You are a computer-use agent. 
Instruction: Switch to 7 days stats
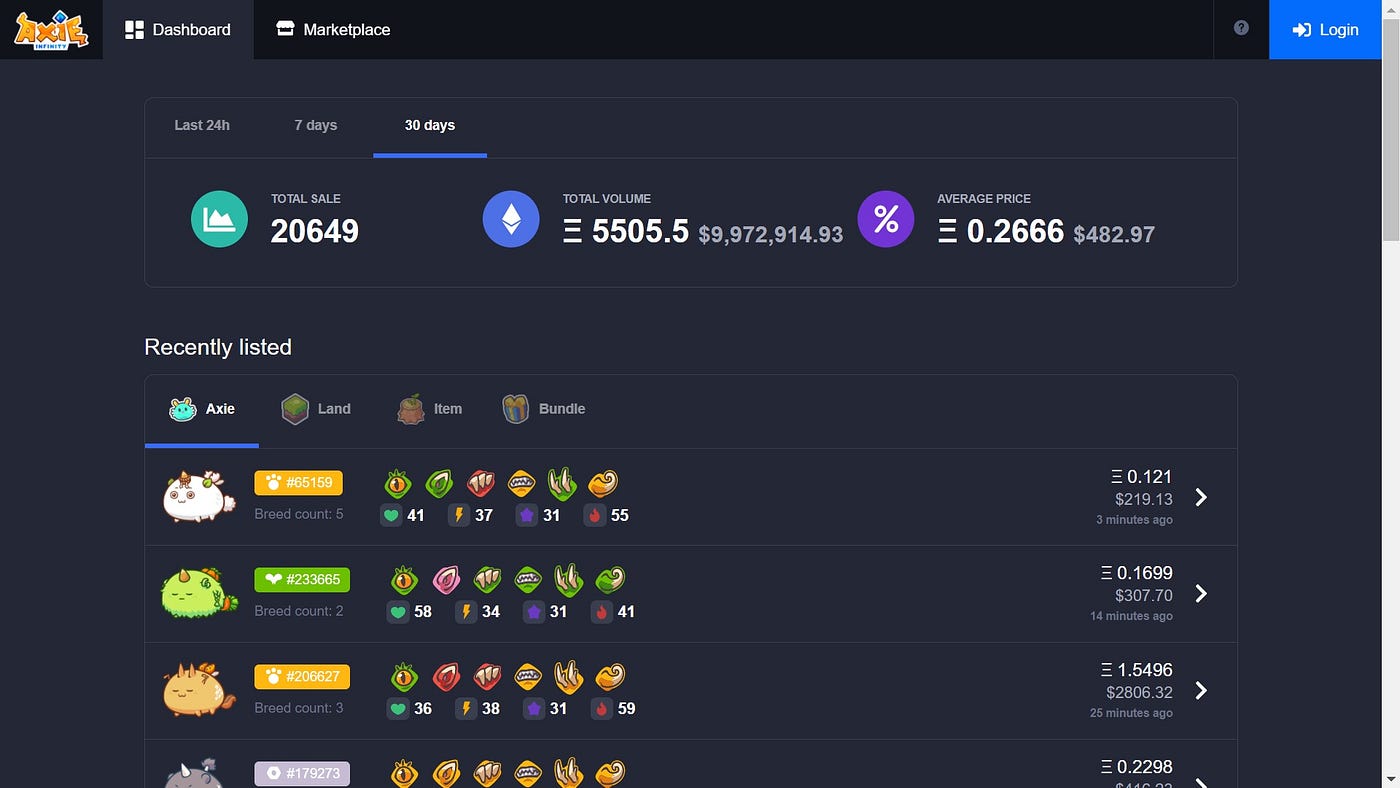[x=315, y=126]
